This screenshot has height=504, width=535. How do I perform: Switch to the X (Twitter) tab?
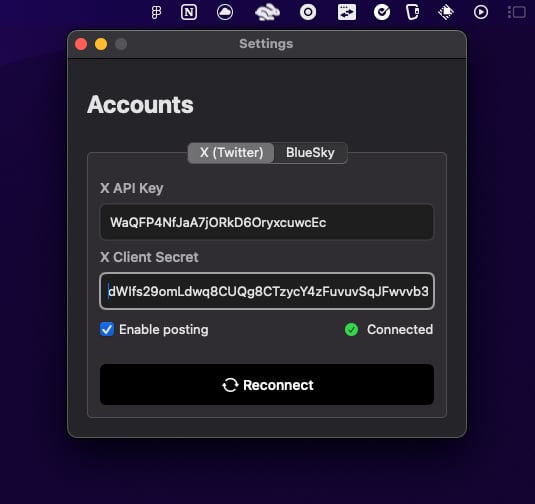tap(231, 153)
